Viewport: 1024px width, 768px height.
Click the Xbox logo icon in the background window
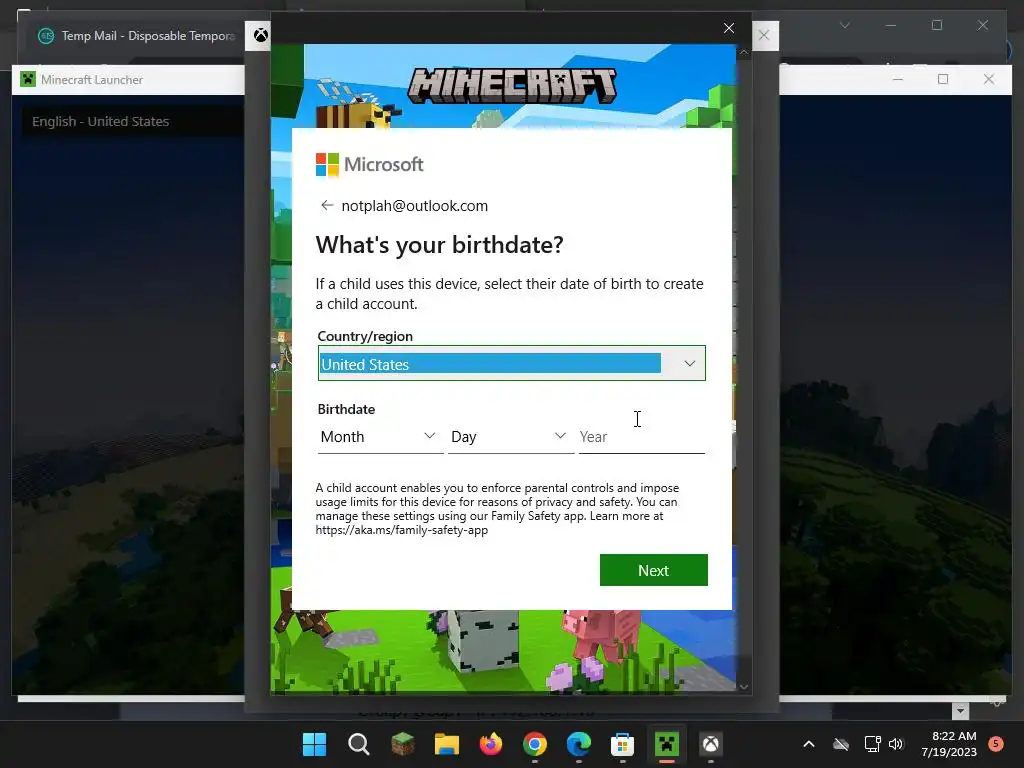(260, 35)
